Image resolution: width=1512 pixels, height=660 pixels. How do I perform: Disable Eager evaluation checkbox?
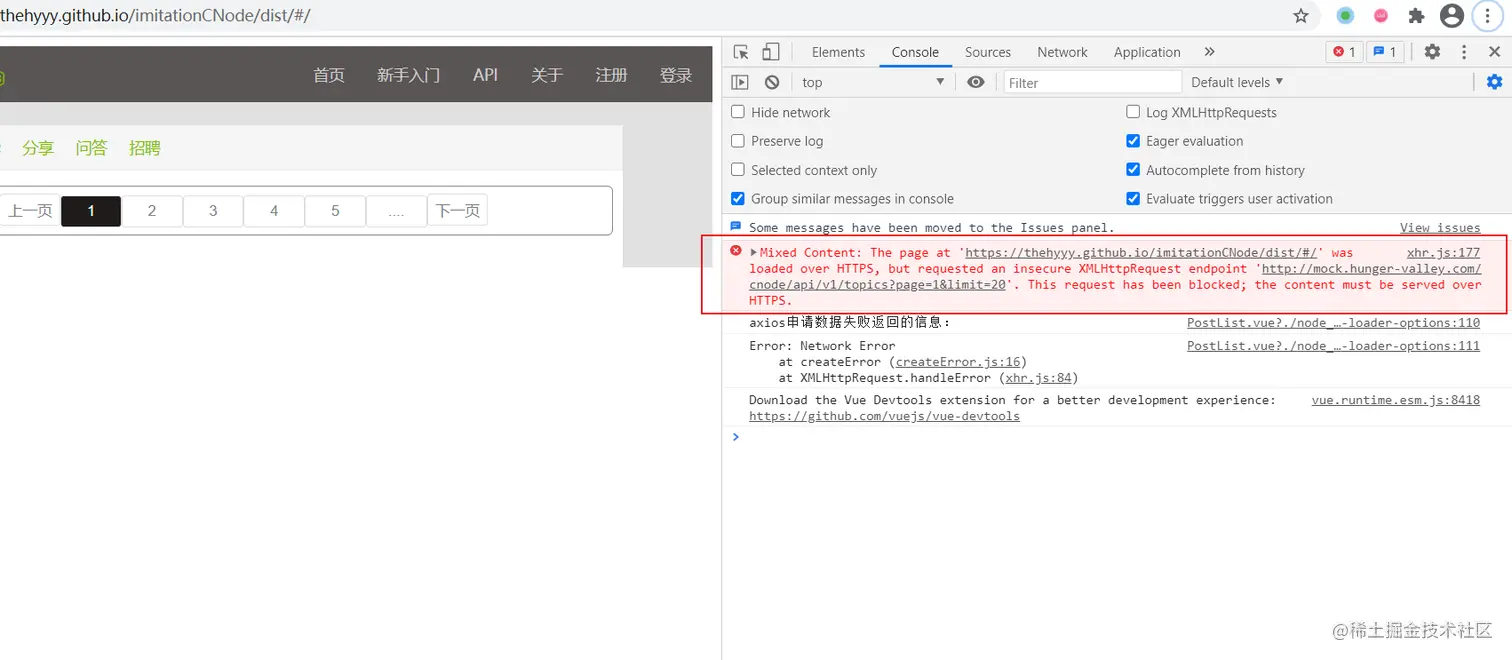(1133, 141)
